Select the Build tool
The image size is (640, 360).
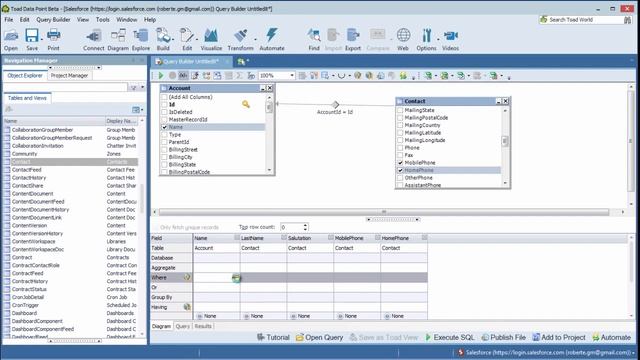pos(163,40)
